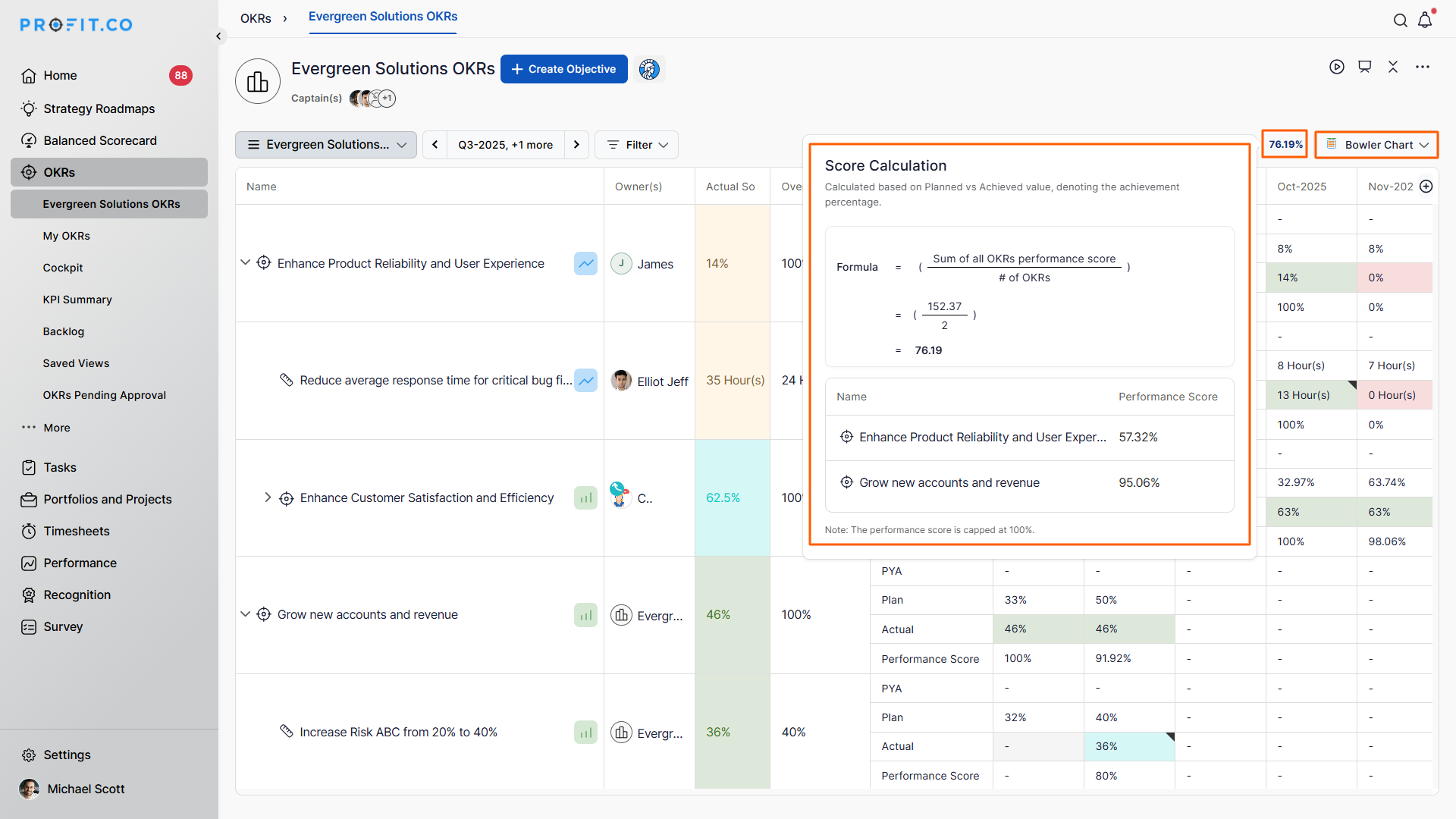Add a column with plus icon
This screenshot has height=819, width=1456.
pos(1426,187)
